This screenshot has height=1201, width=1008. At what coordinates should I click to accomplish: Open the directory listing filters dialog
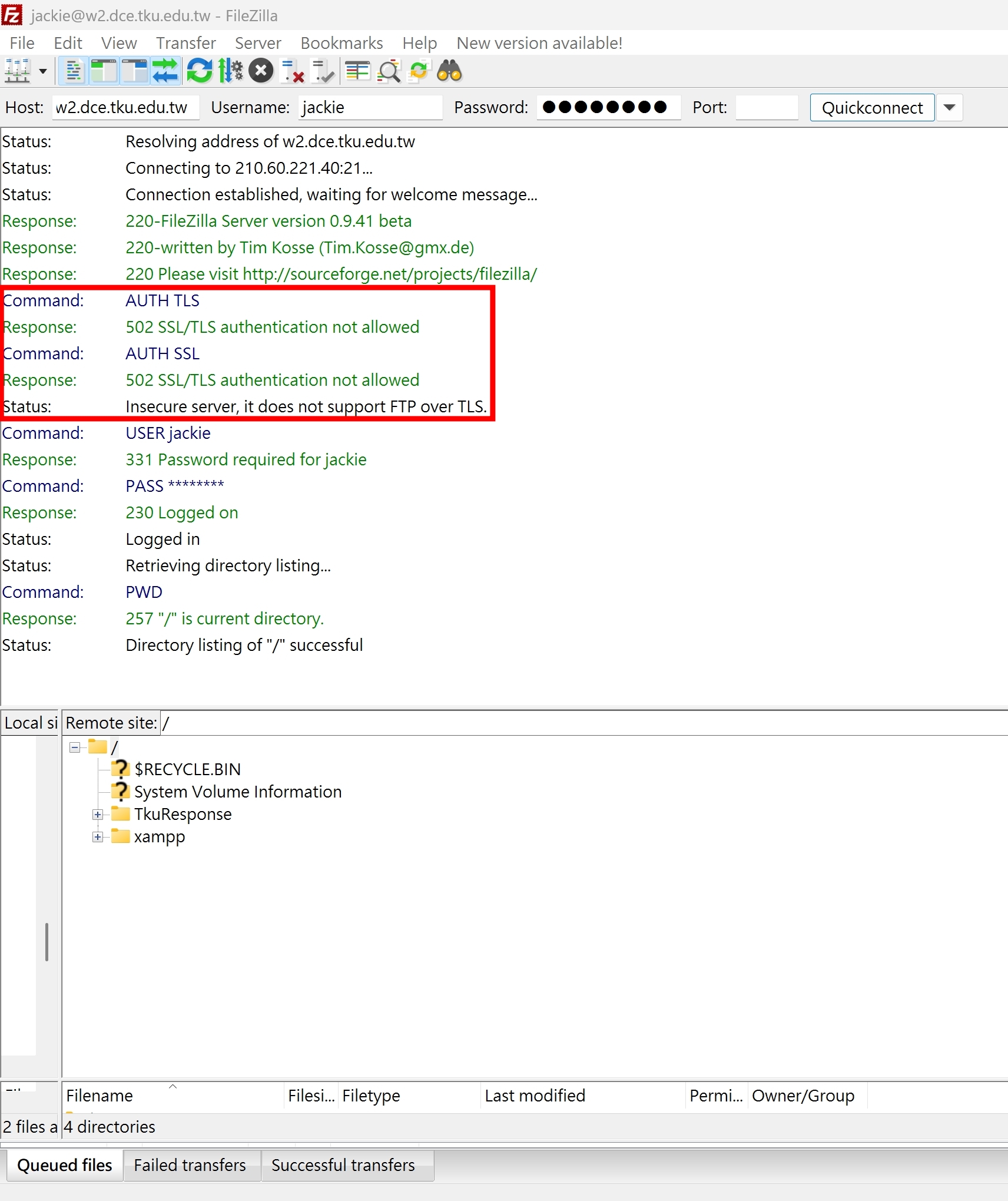(x=357, y=72)
